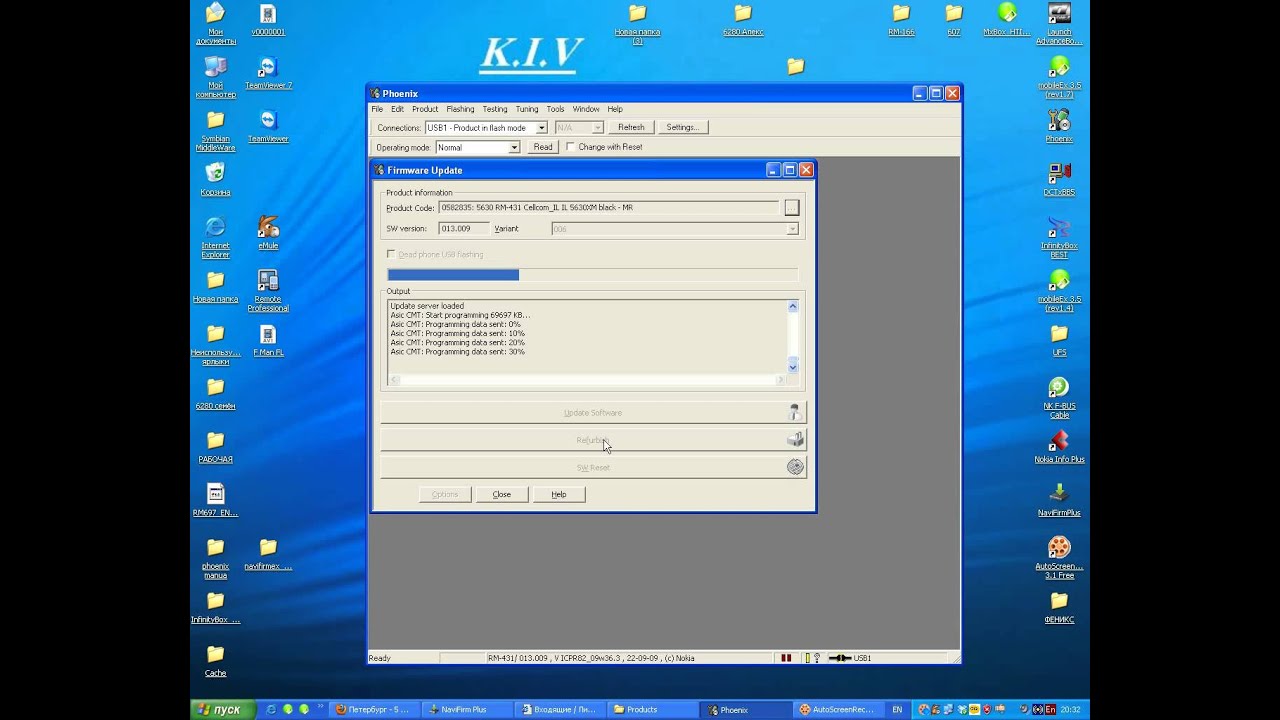The image size is (1280, 720).
Task: Open the File menu in Phoenix
Action: pyautogui.click(x=377, y=109)
